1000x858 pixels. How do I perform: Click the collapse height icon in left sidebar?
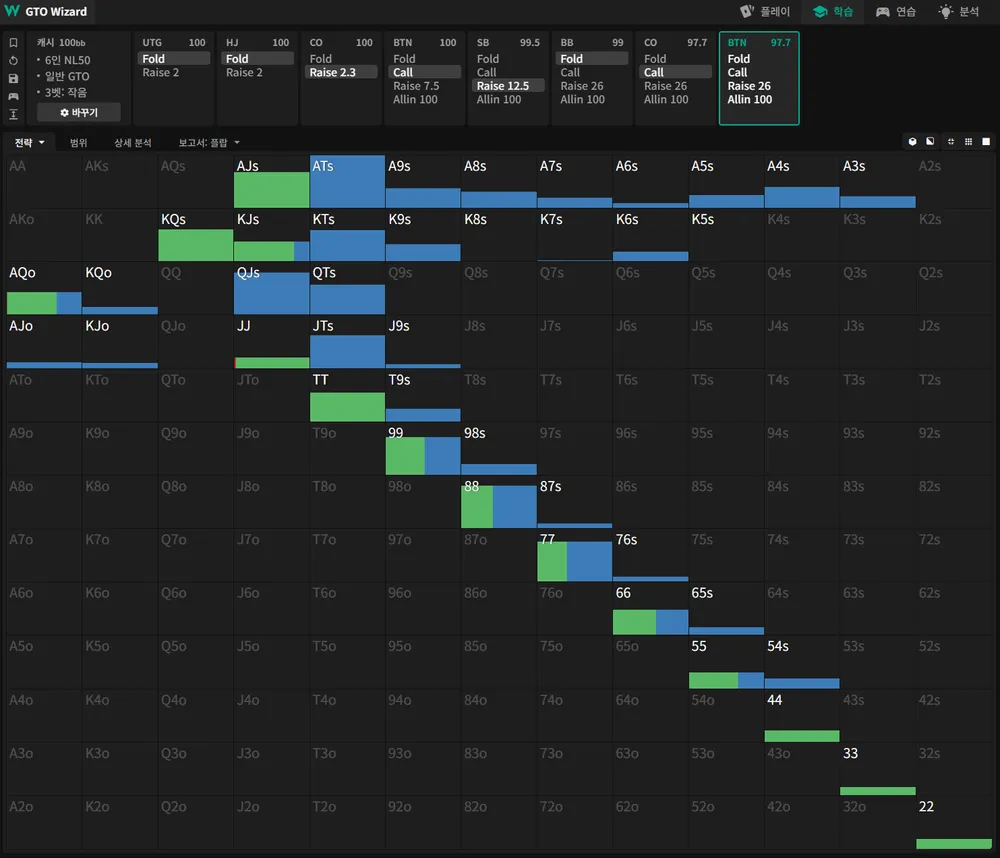[x=13, y=114]
